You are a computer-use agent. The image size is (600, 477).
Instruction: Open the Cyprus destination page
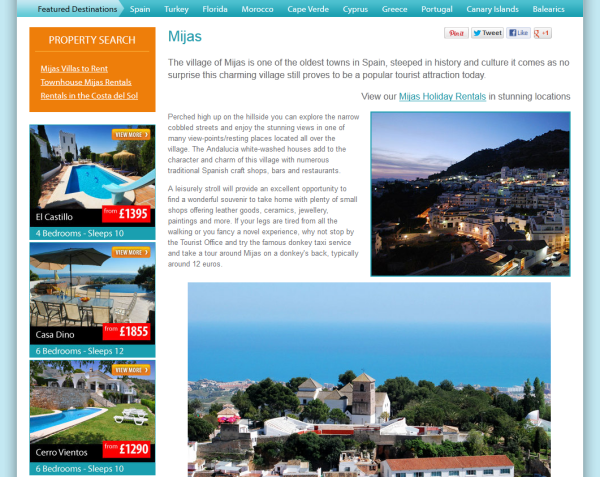click(x=355, y=9)
